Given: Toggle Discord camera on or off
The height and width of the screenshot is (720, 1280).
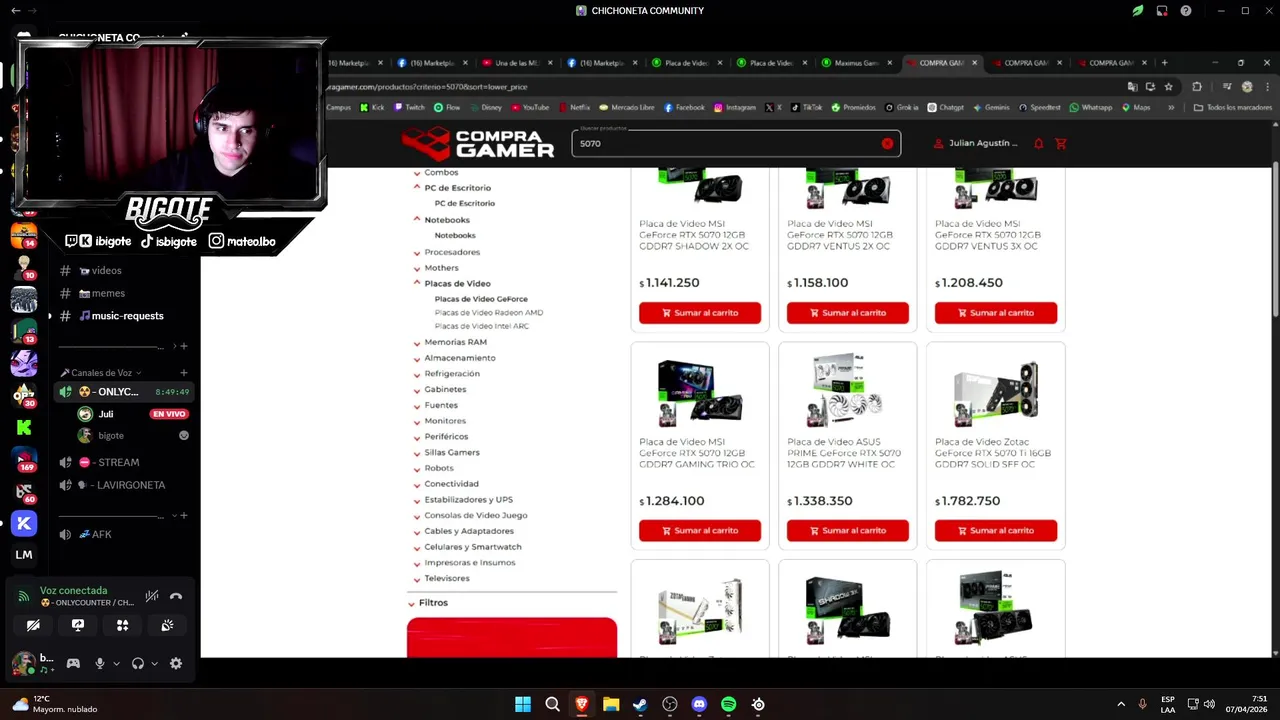Looking at the screenshot, I should 33,625.
